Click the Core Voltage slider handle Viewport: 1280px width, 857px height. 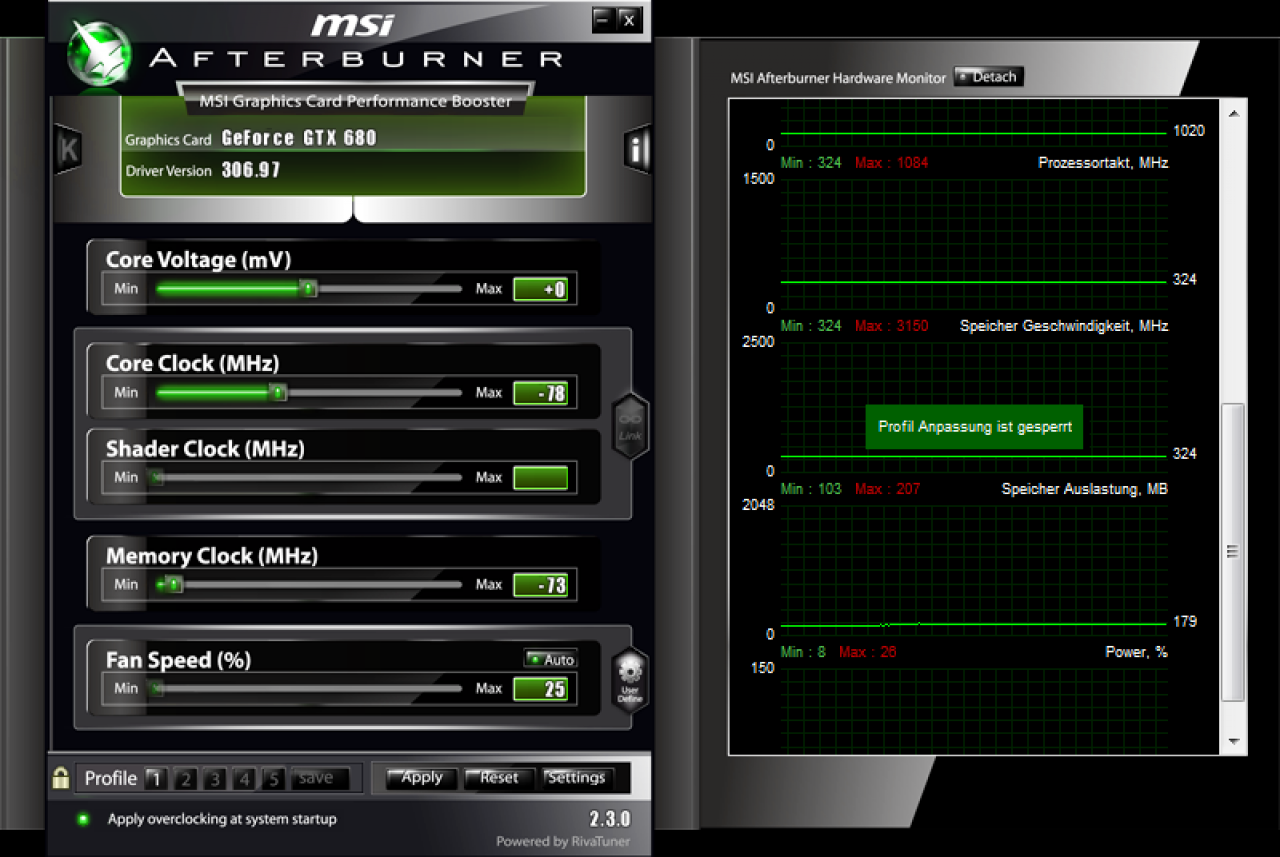pos(309,289)
